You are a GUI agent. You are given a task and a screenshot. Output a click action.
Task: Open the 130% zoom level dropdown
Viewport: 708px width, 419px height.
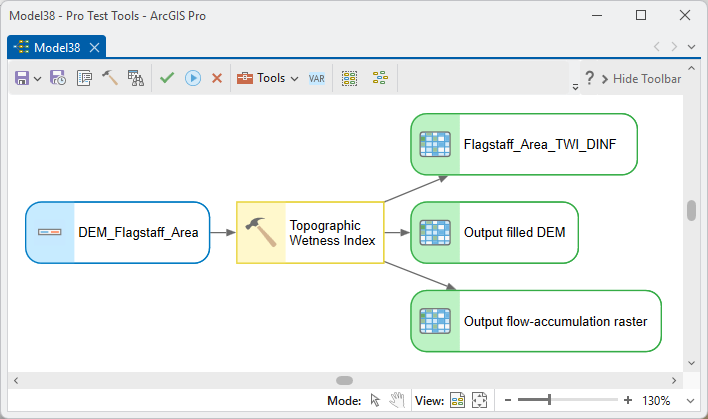pyautogui.click(x=690, y=400)
